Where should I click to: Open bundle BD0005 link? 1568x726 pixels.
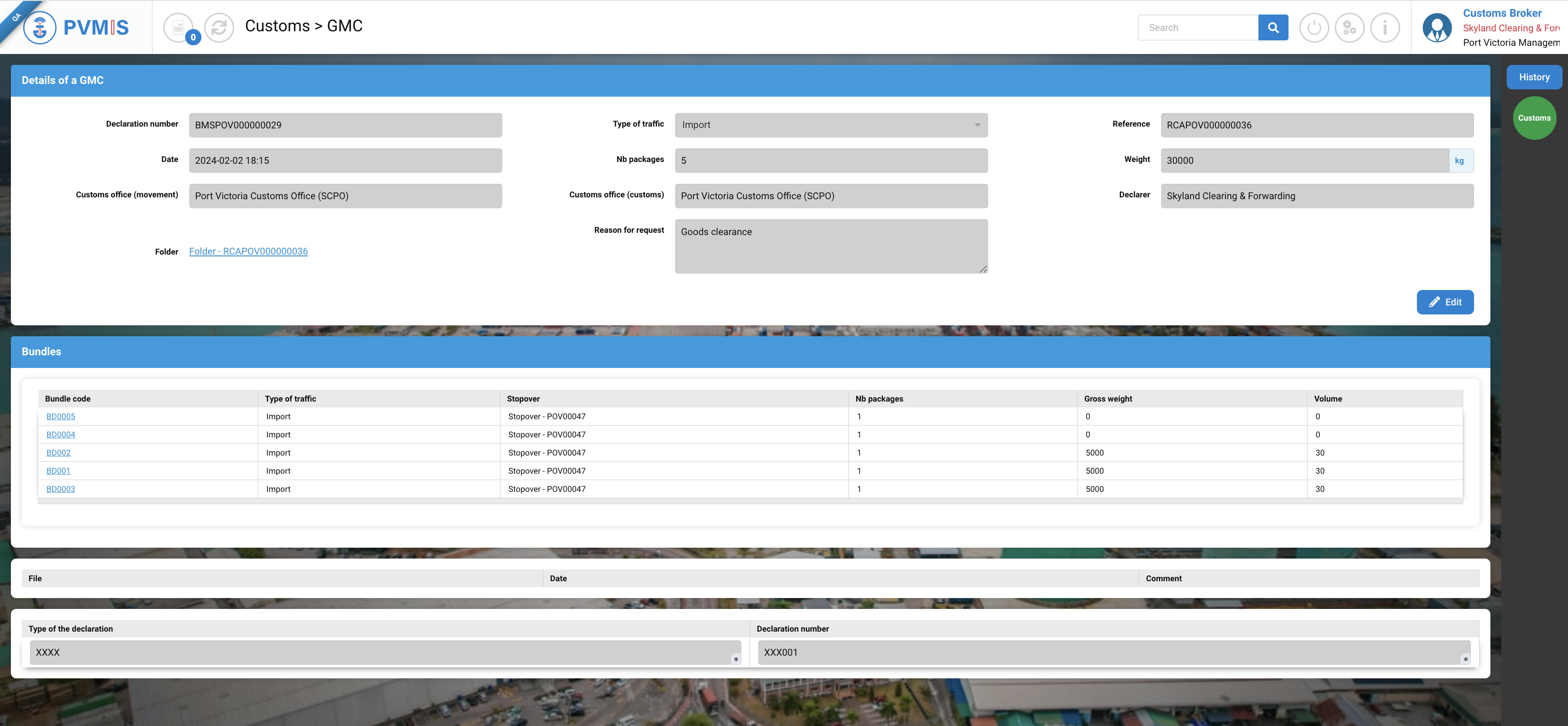(x=61, y=416)
